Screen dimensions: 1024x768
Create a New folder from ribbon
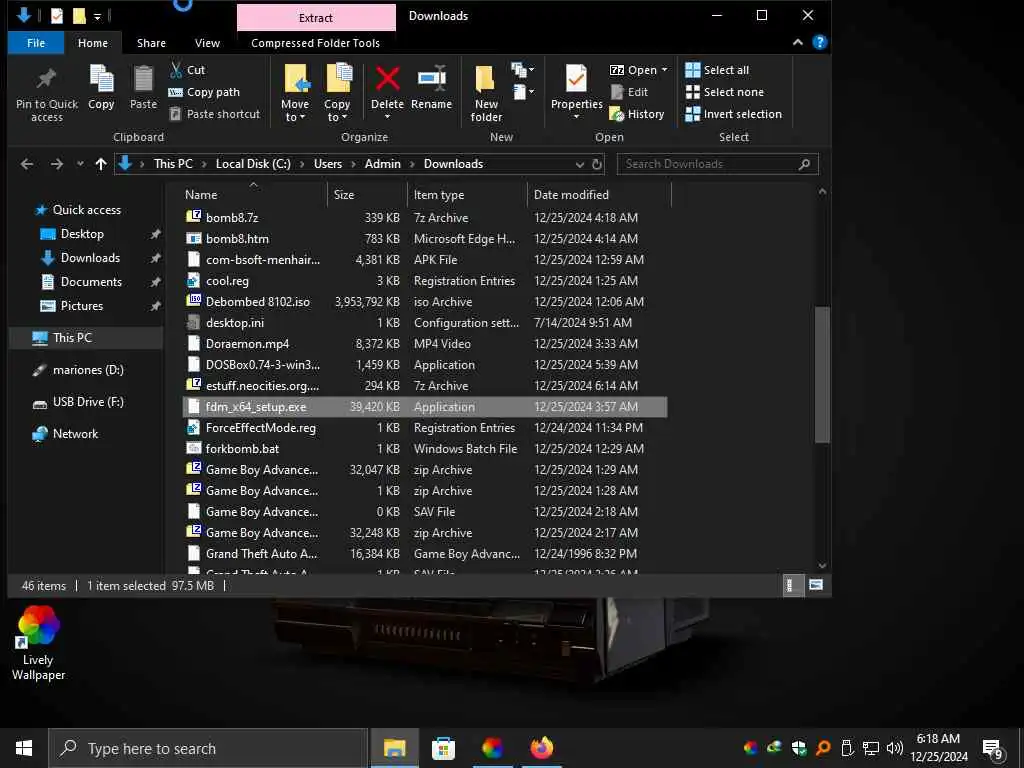click(x=486, y=94)
